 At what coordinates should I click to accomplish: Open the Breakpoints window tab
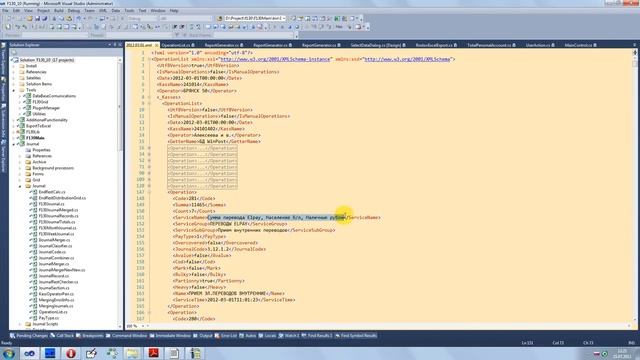(90, 336)
